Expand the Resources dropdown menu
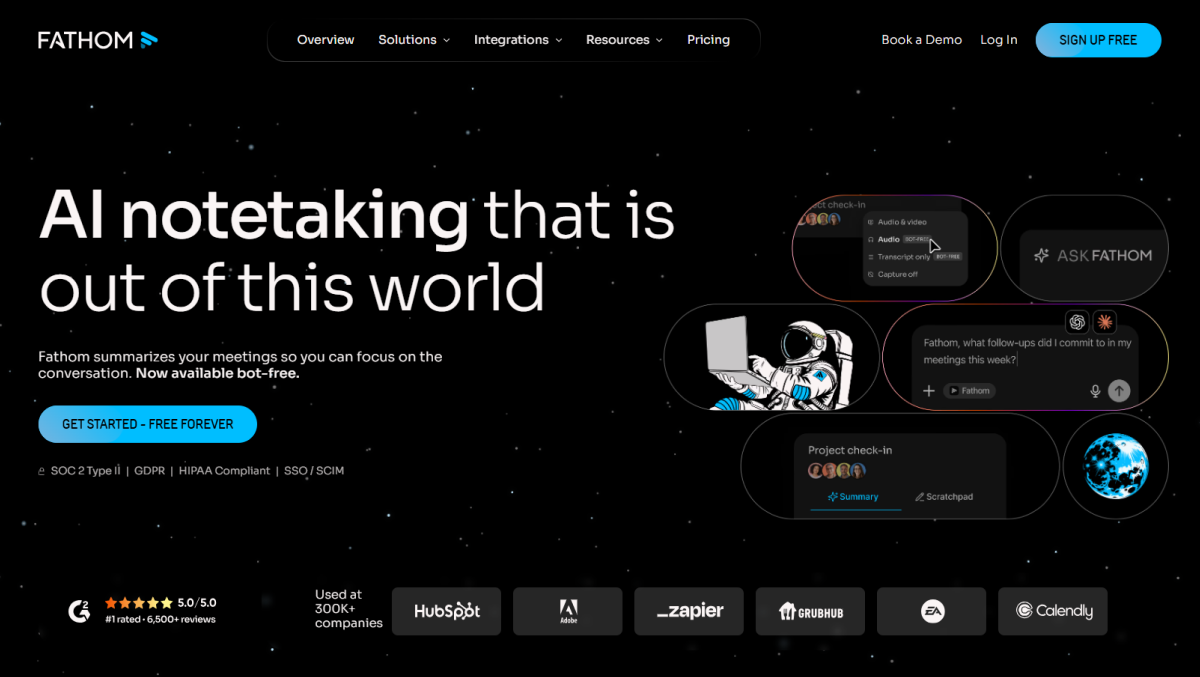Image resolution: width=1200 pixels, height=677 pixels. (624, 40)
